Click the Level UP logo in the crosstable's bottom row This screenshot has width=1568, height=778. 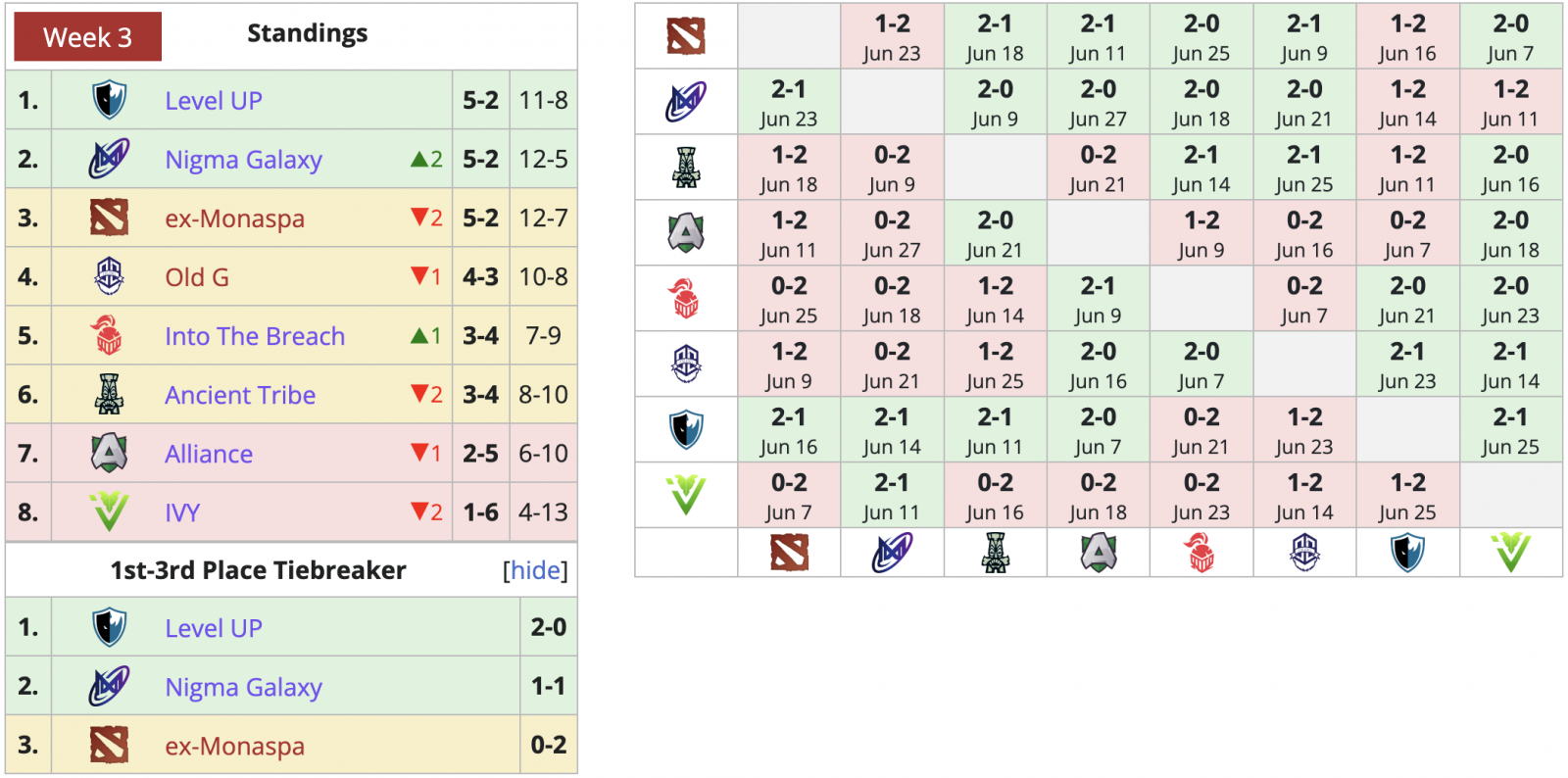pyautogui.click(x=1408, y=554)
